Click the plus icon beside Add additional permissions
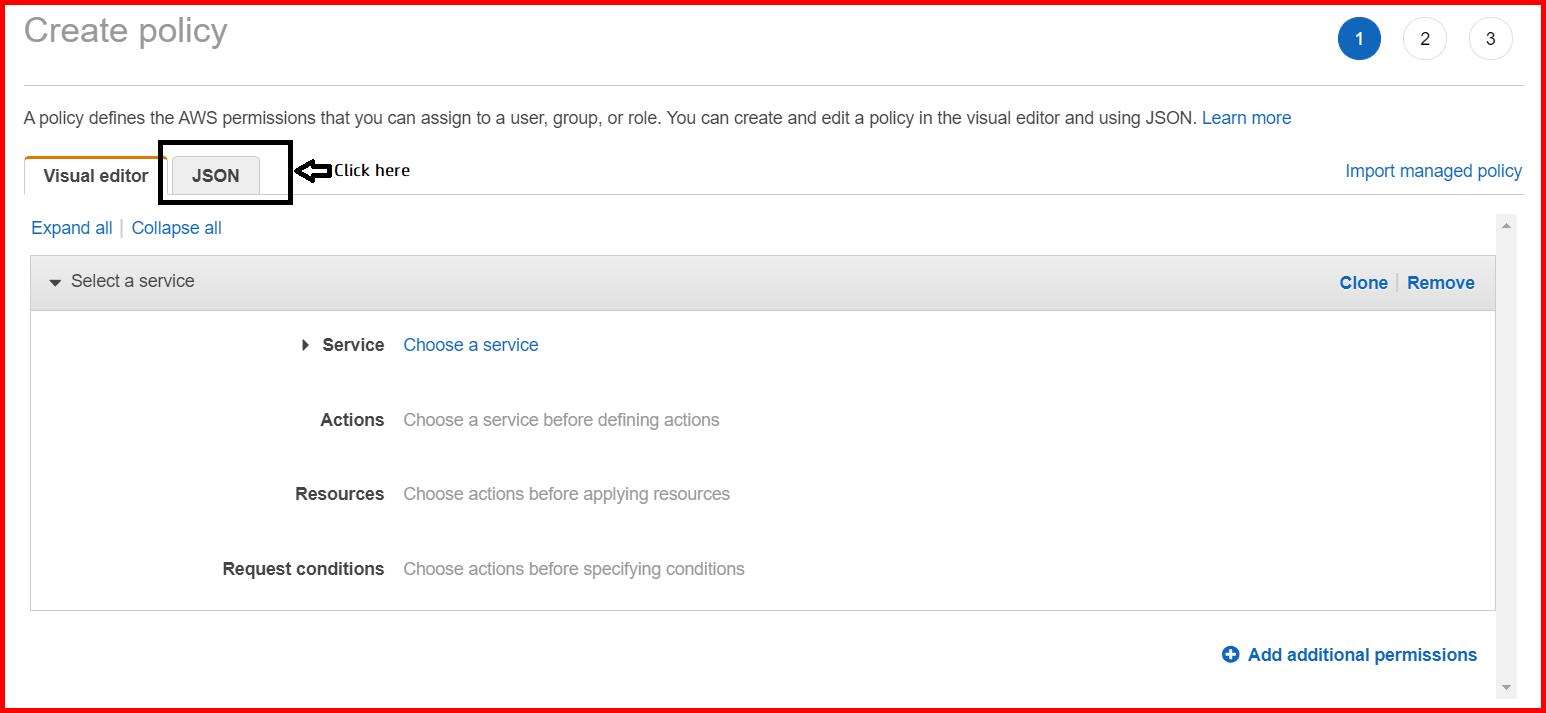1546x713 pixels. pos(1231,654)
